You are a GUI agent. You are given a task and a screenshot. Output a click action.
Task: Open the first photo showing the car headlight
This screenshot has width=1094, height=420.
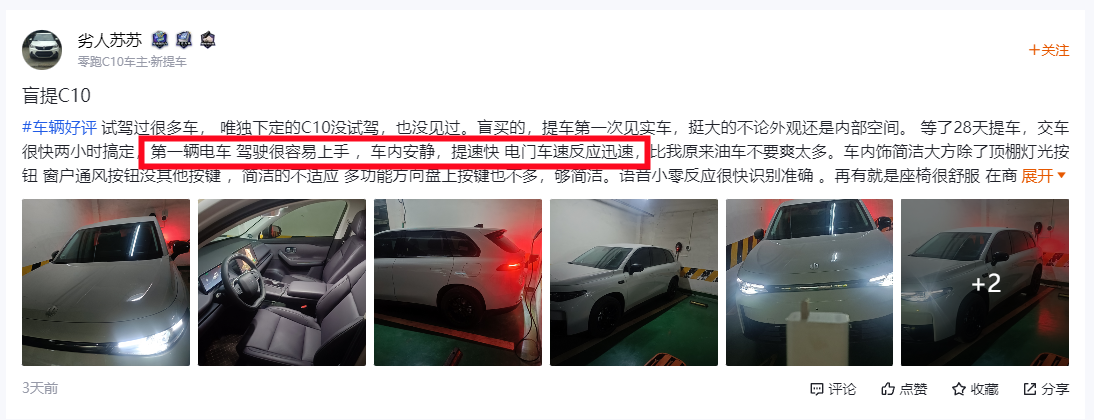(x=106, y=283)
